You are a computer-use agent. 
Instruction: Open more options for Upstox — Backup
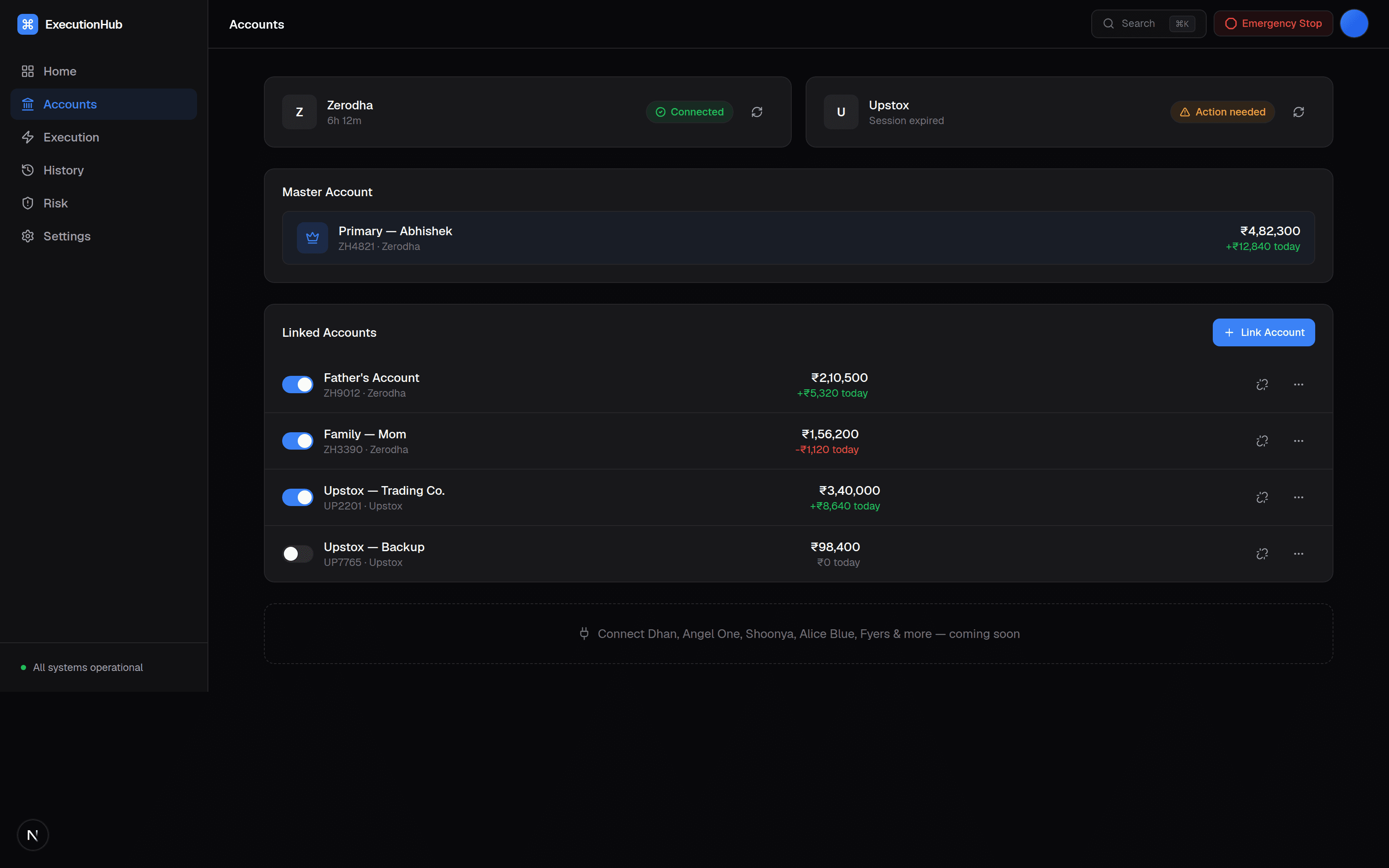tap(1298, 553)
